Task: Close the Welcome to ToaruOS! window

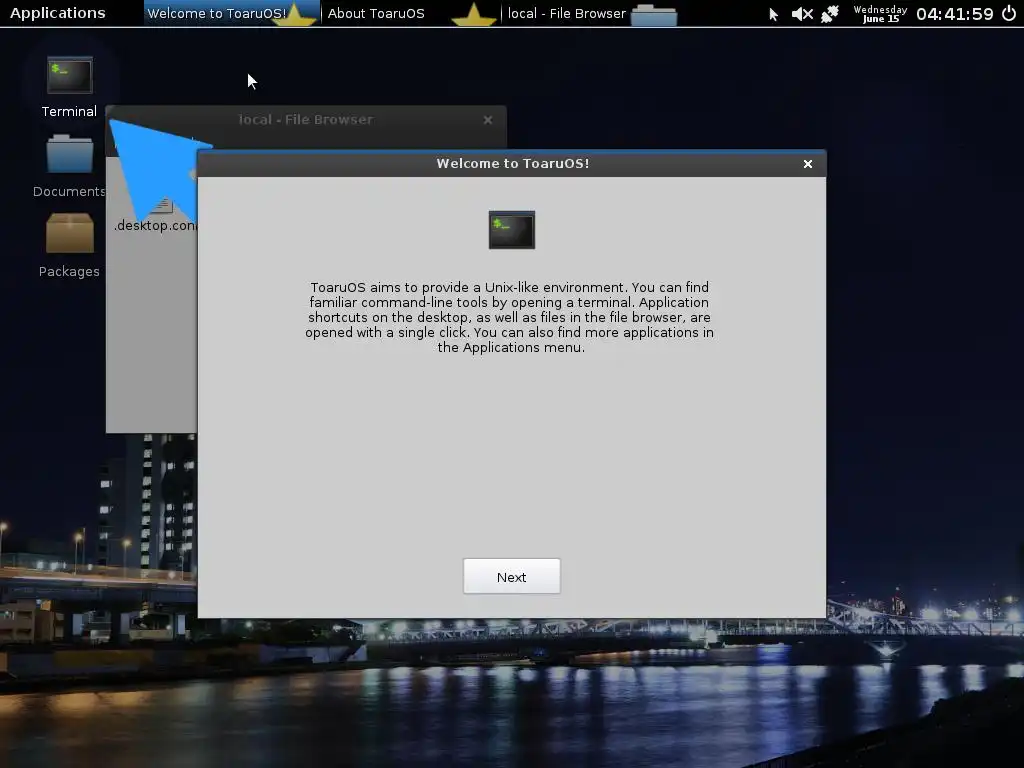Action: pos(808,164)
